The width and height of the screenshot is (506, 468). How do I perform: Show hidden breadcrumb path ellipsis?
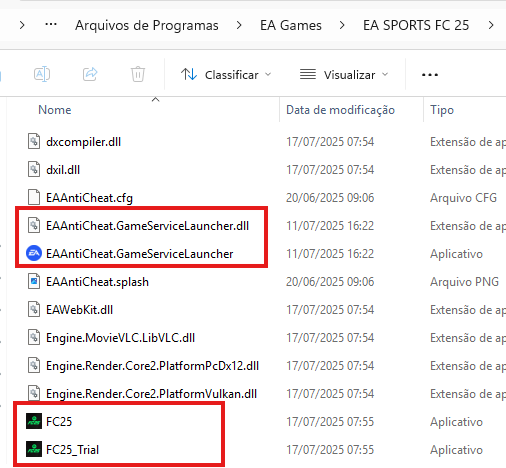coord(51,25)
